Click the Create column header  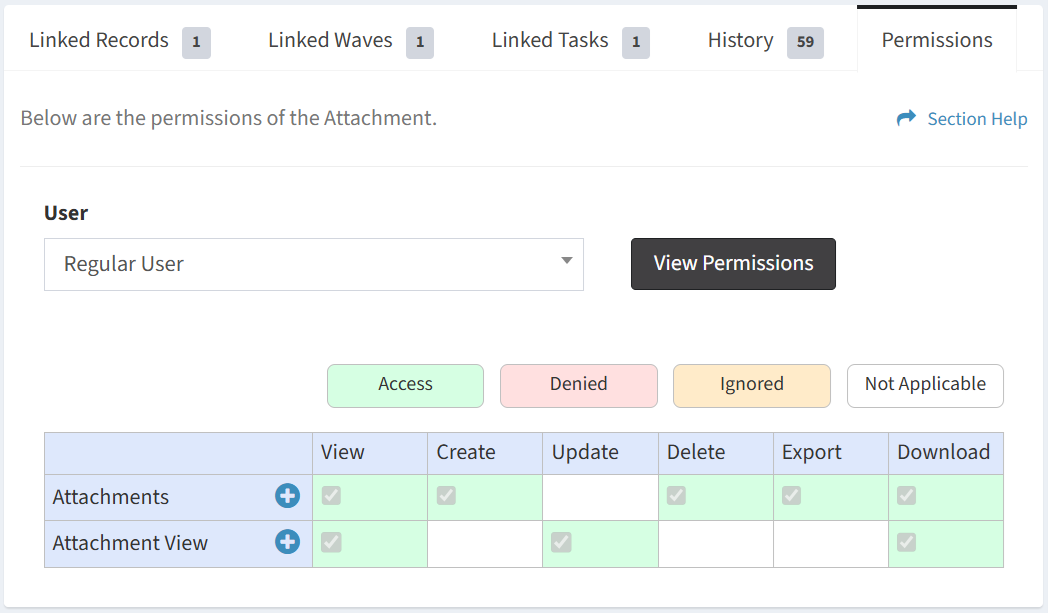pyautogui.click(x=485, y=453)
